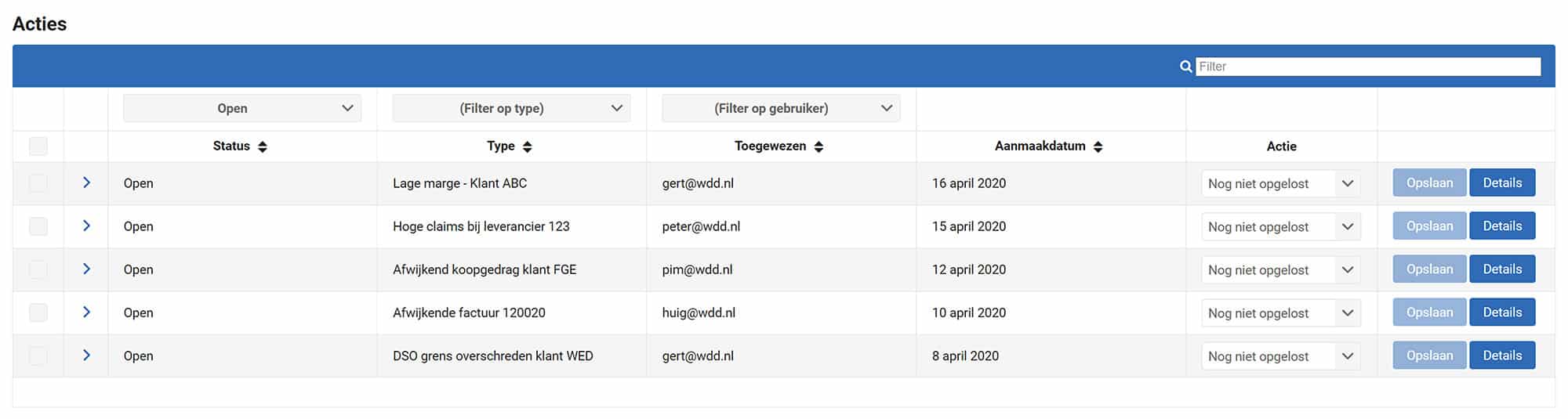Open Details for the 8 april 2020 action
This screenshot has height=419, width=1568.
[x=1502, y=355]
